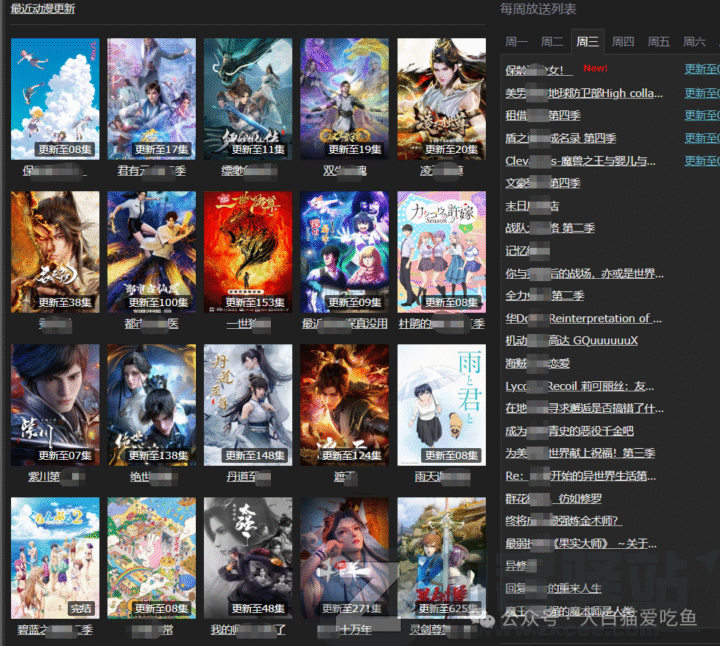Open the Re: 开始的异世界生活 entry

click(580, 476)
